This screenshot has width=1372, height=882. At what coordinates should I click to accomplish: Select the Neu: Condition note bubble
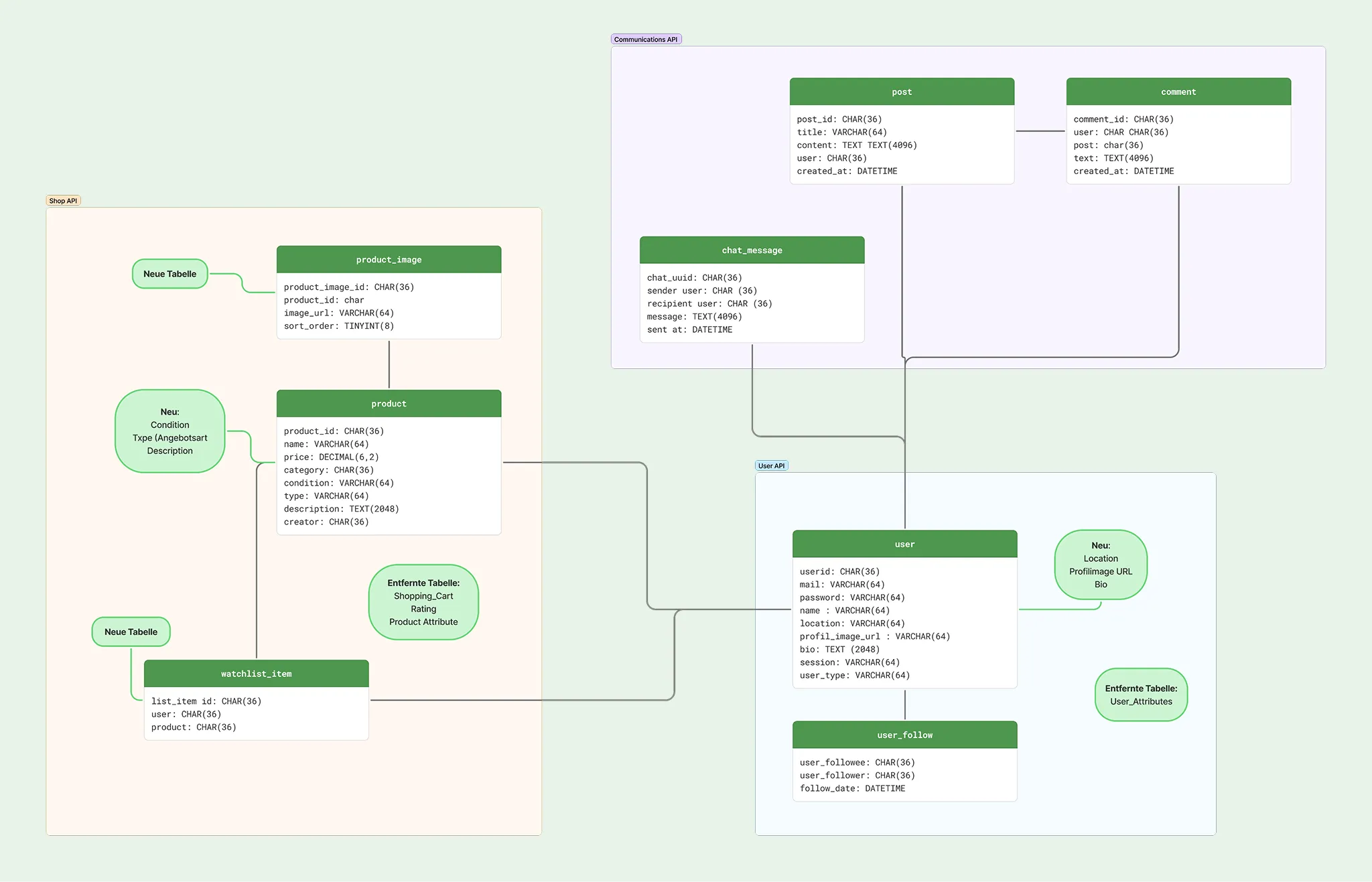point(170,431)
